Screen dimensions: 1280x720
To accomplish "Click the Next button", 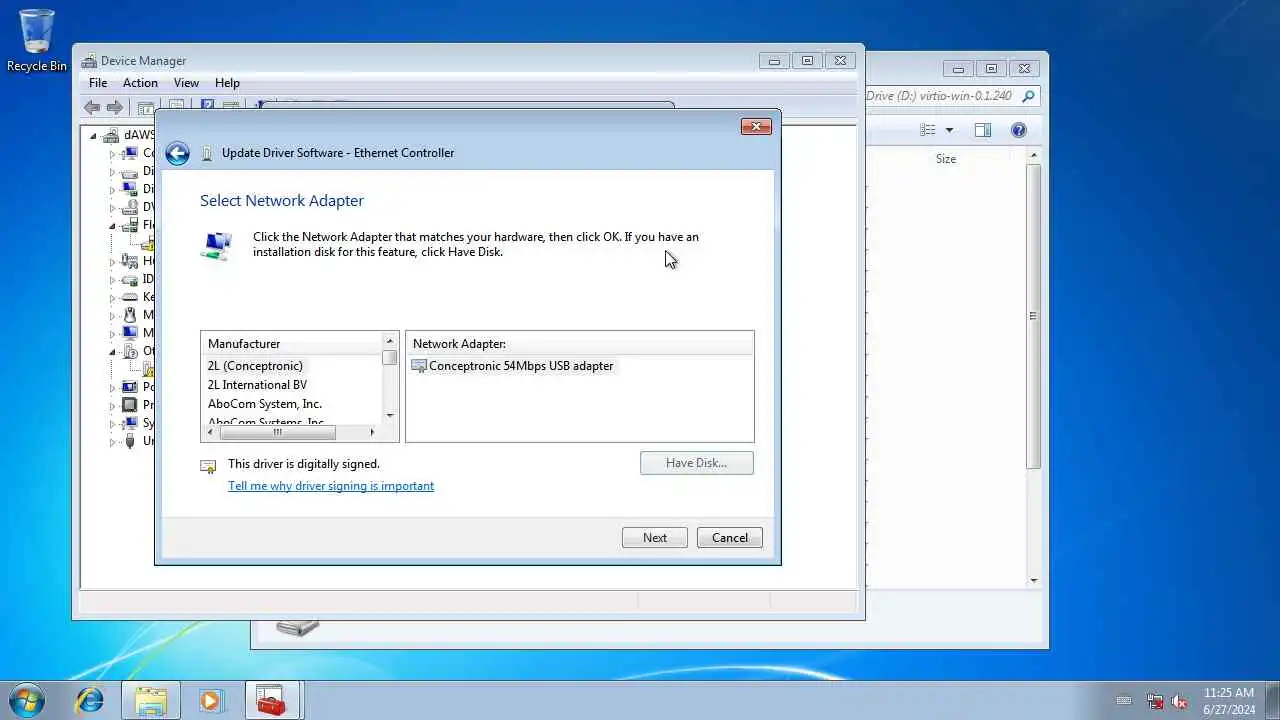I will pos(655,538).
